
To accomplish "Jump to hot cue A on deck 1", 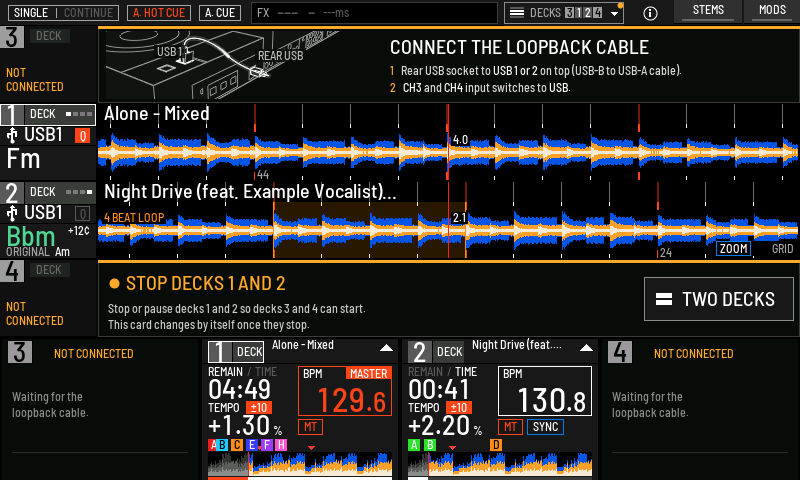I will click(x=212, y=445).
